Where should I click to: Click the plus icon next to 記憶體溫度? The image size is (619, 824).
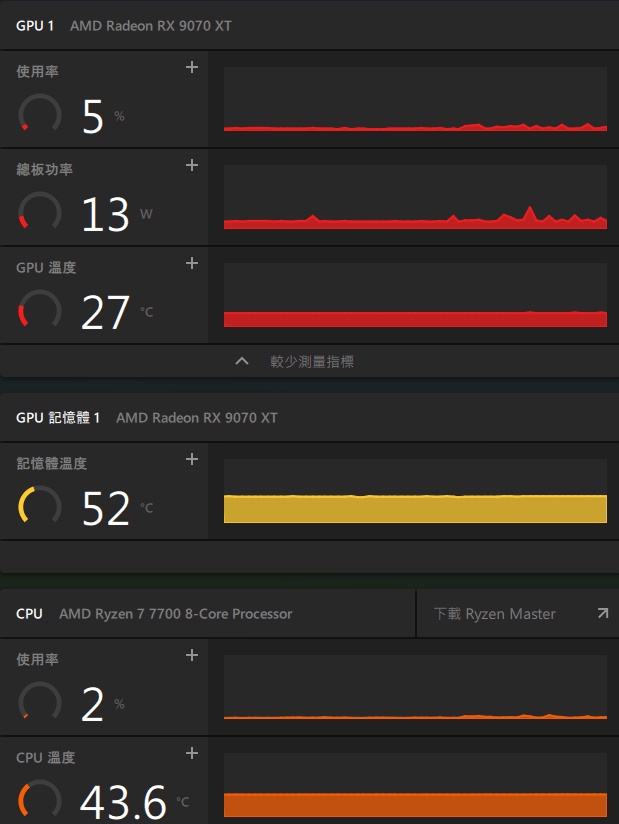click(192, 460)
